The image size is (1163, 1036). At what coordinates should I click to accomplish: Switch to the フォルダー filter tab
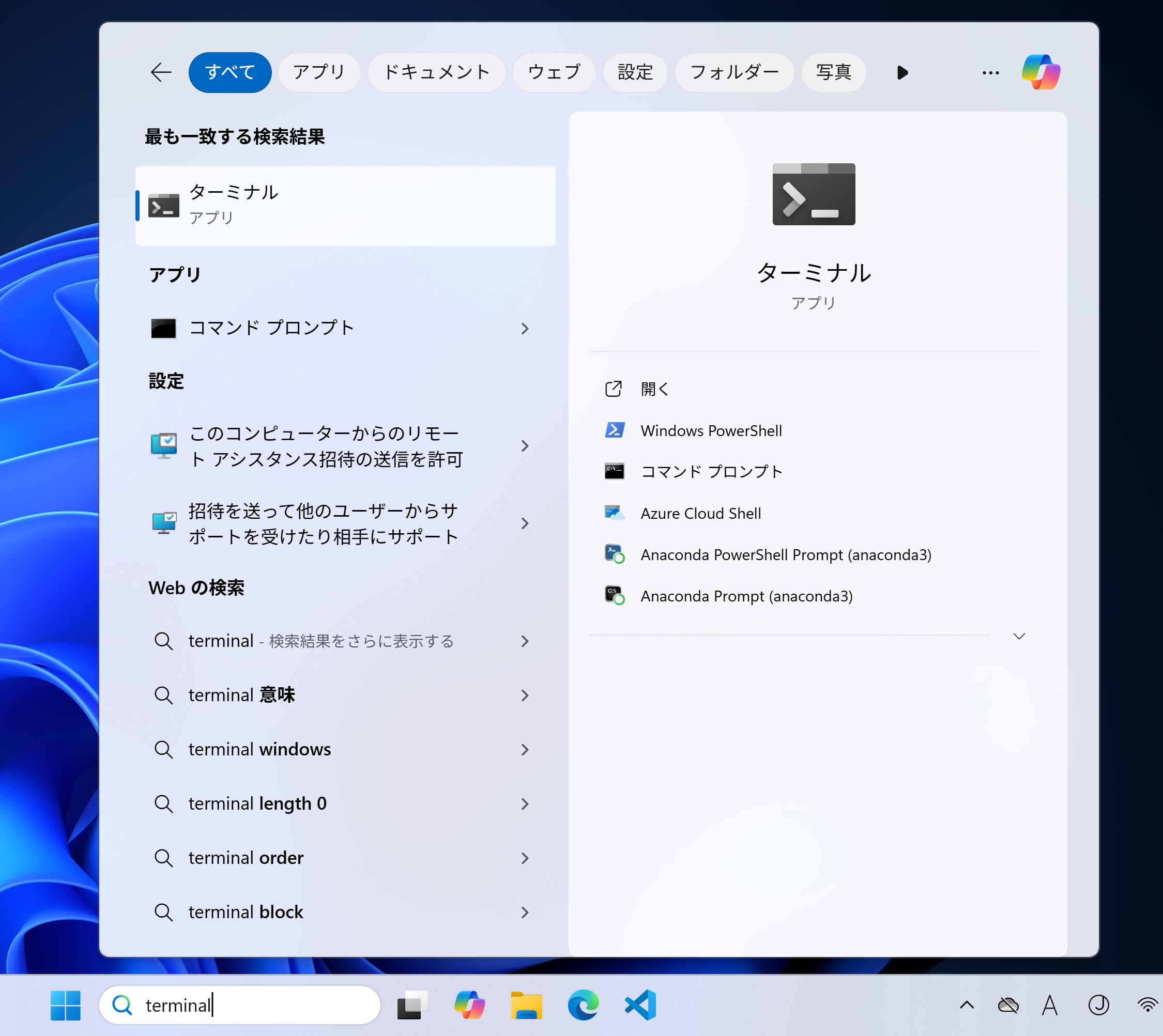[734, 72]
